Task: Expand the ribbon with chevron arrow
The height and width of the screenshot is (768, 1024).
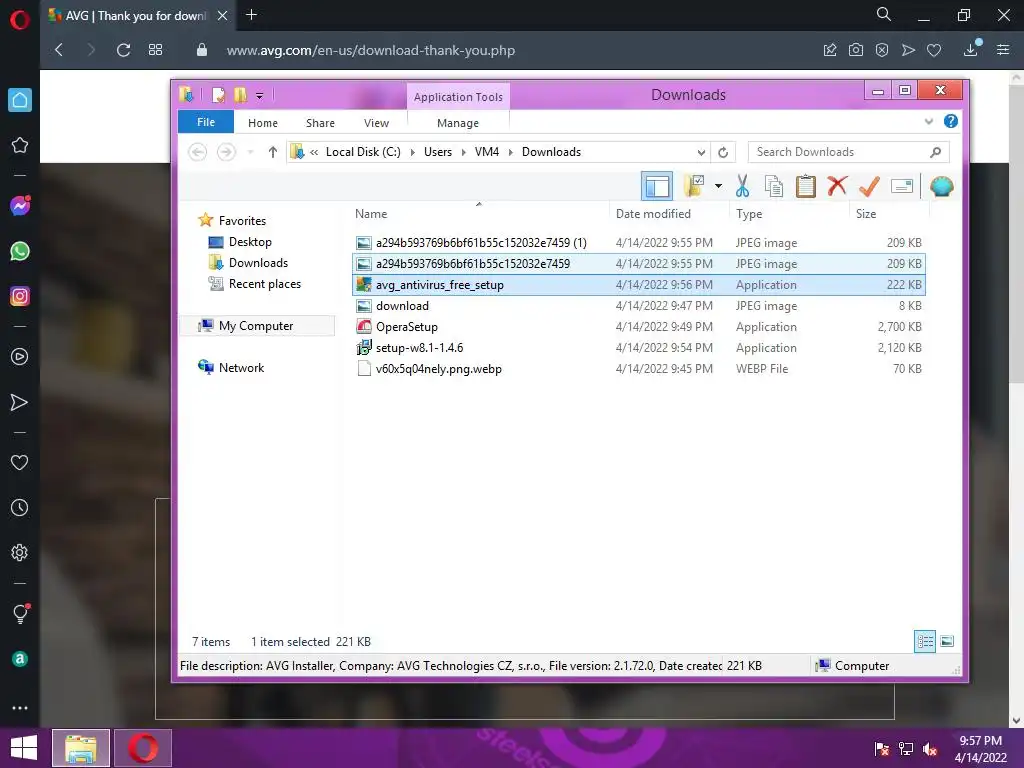Action: (929, 121)
